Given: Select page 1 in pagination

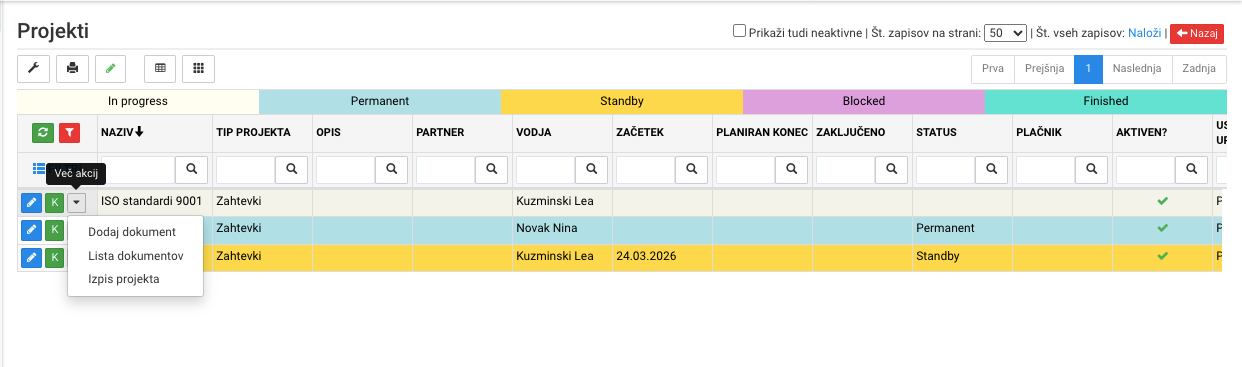Looking at the screenshot, I should click(1088, 69).
